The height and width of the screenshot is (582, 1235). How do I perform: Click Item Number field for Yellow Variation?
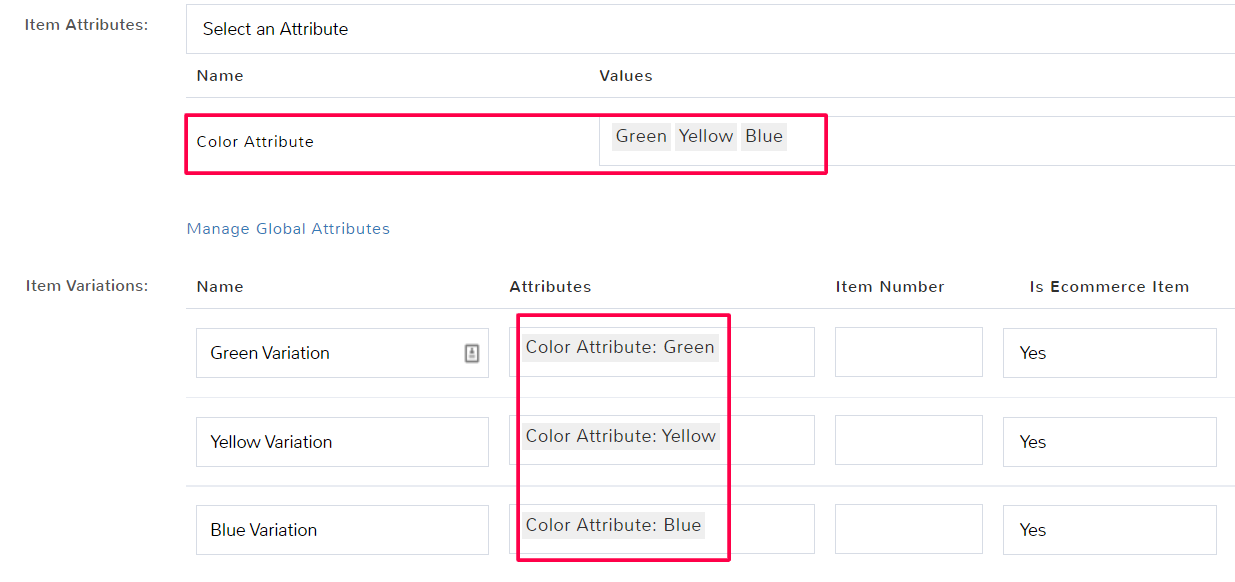(x=909, y=441)
